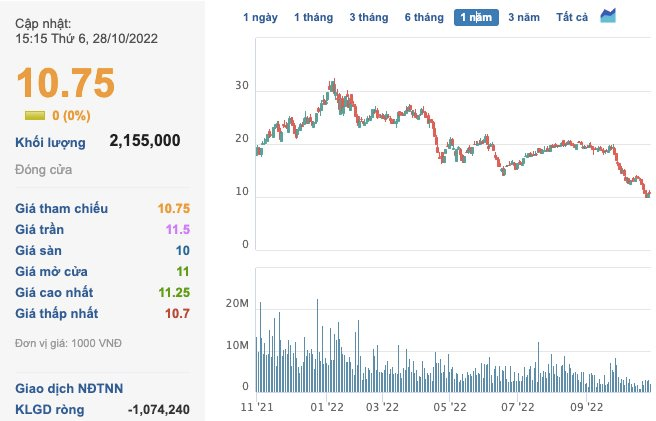Click the large 10.75 current price
656x421 pixels.
[66, 83]
